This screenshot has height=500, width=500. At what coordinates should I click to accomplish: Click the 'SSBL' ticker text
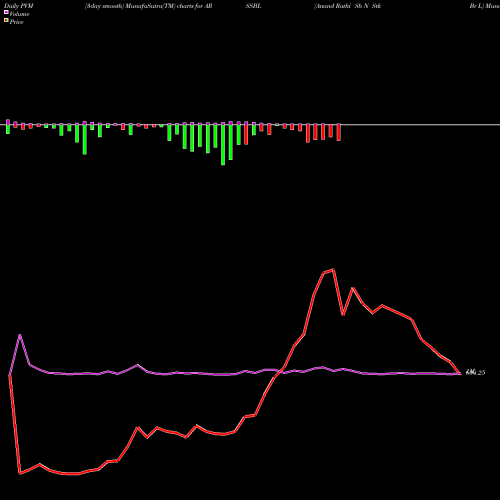pyautogui.click(x=253, y=6)
